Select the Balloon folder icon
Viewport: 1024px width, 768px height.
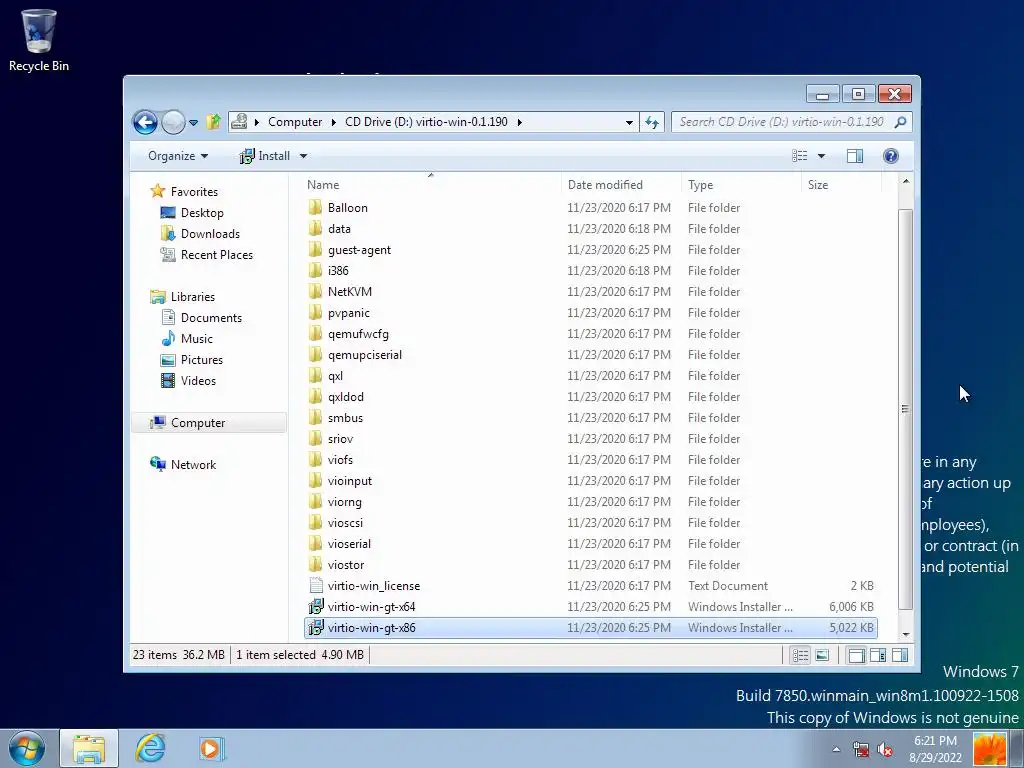click(x=315, y=208)
